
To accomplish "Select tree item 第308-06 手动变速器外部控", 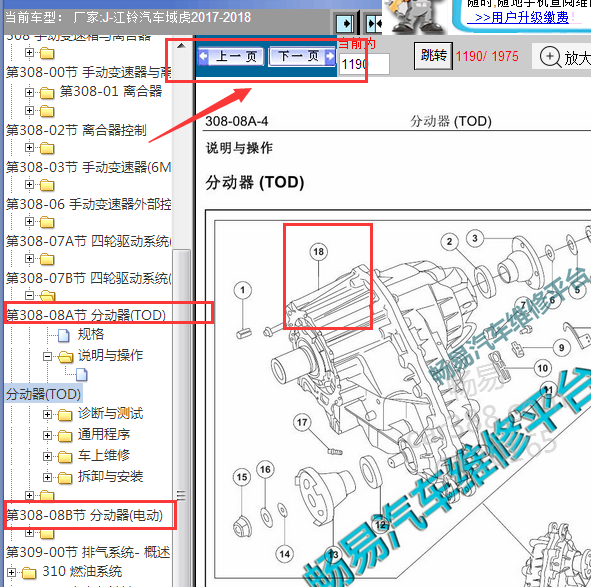I will coord(89,204).
